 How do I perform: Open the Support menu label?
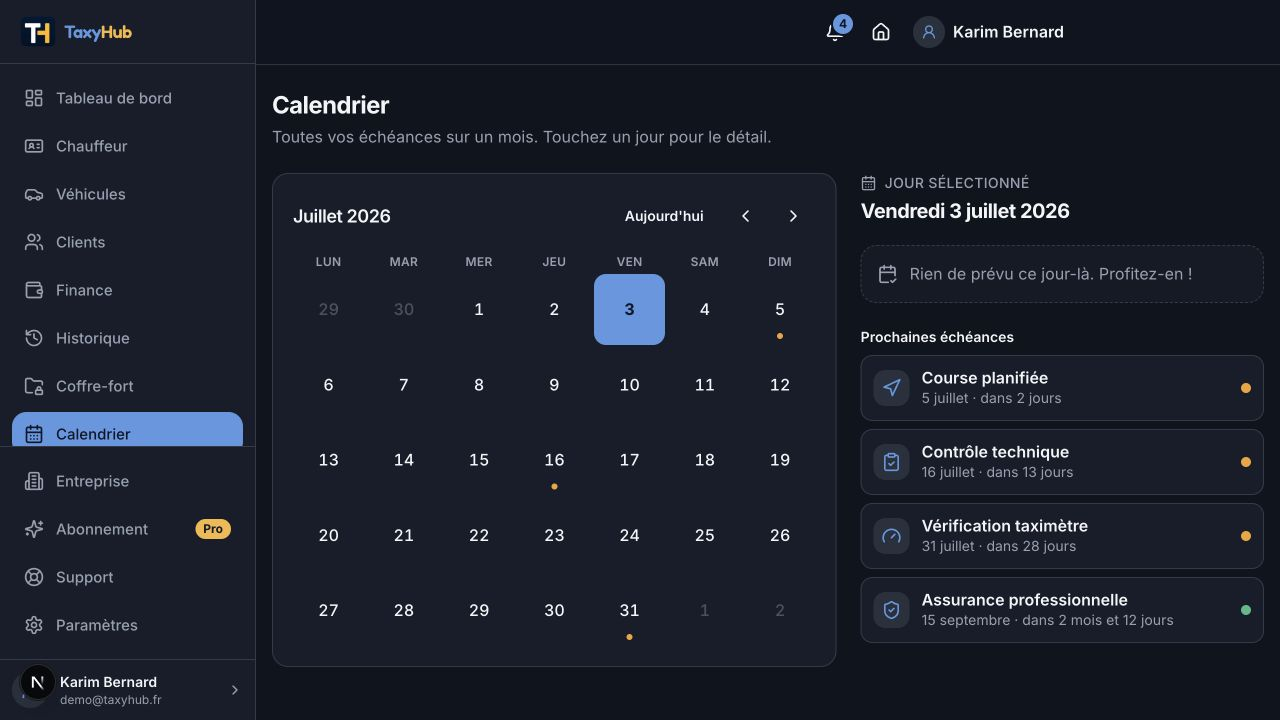click(x=84, y=577)
